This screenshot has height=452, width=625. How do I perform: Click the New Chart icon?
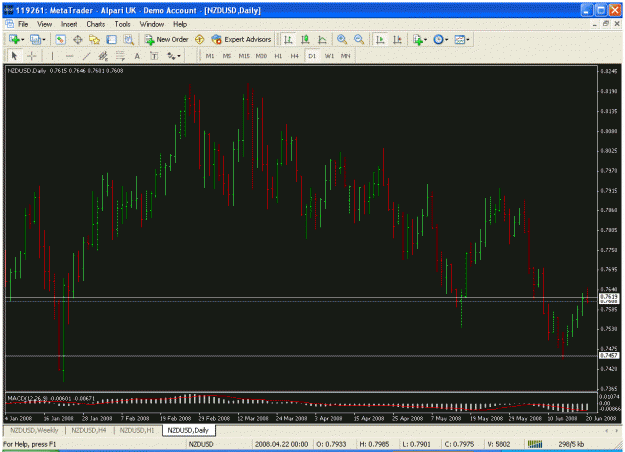(14, 39)
